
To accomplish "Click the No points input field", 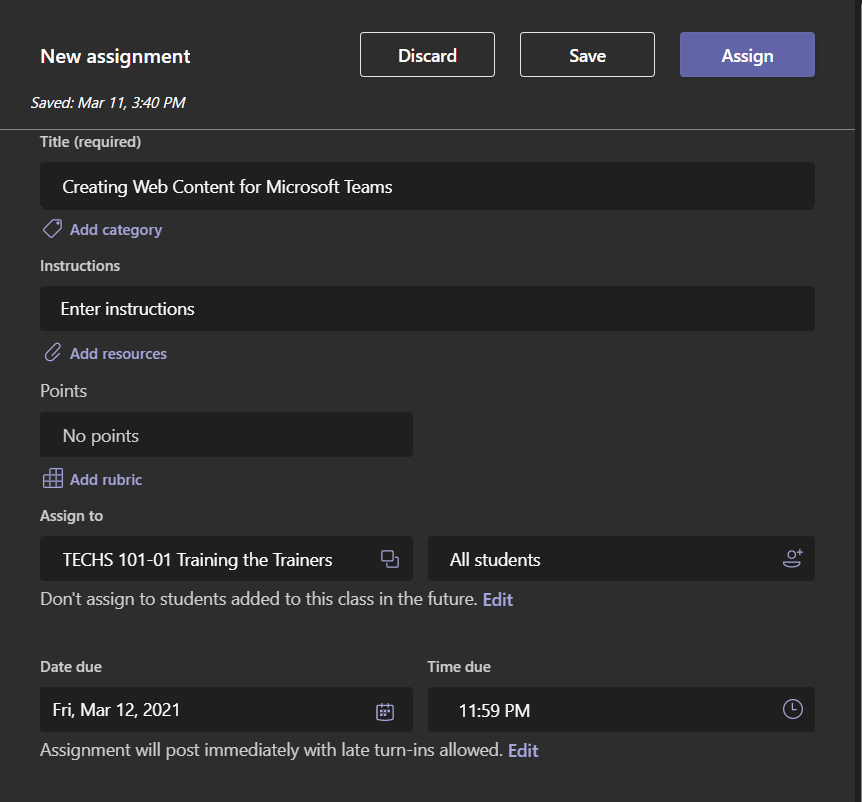I will [226, 434].
